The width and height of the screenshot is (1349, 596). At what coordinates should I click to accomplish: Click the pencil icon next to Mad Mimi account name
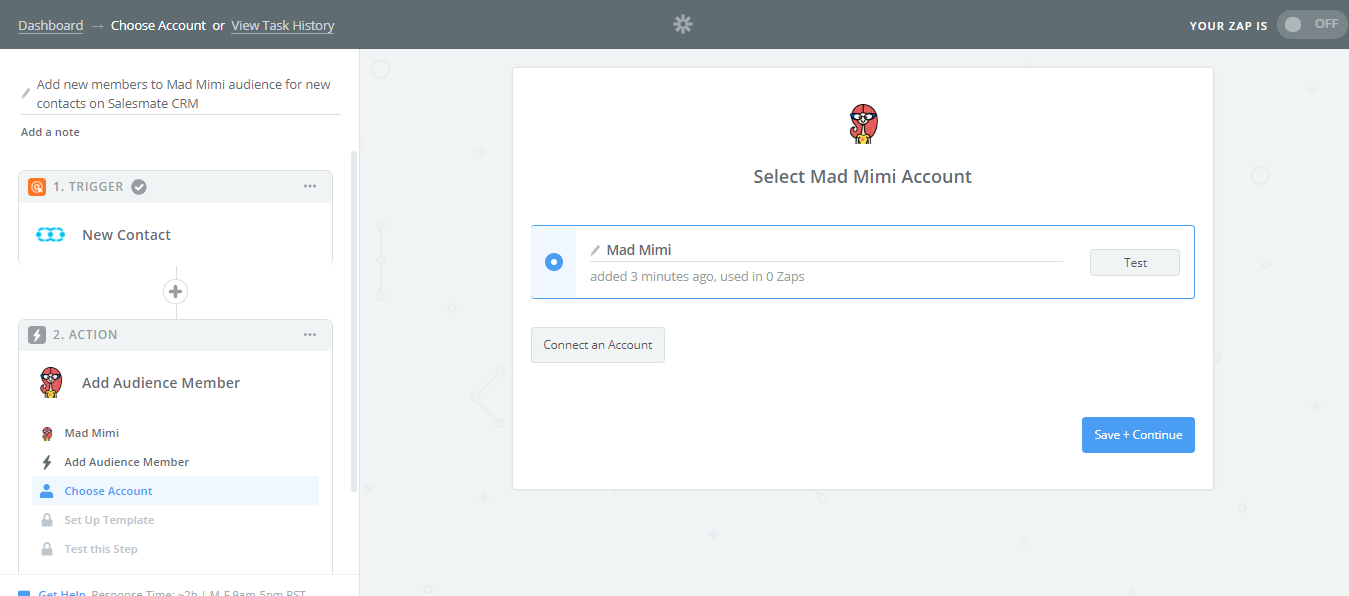(x=596, y=250)
